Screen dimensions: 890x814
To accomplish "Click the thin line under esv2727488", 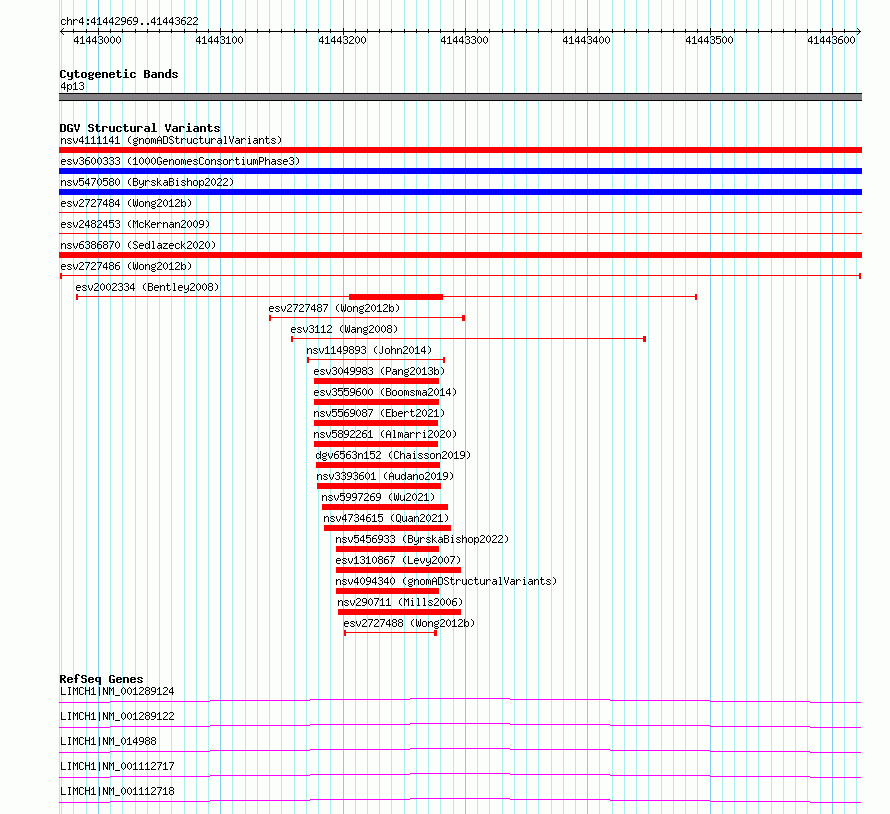I will [x=390, y=633].
